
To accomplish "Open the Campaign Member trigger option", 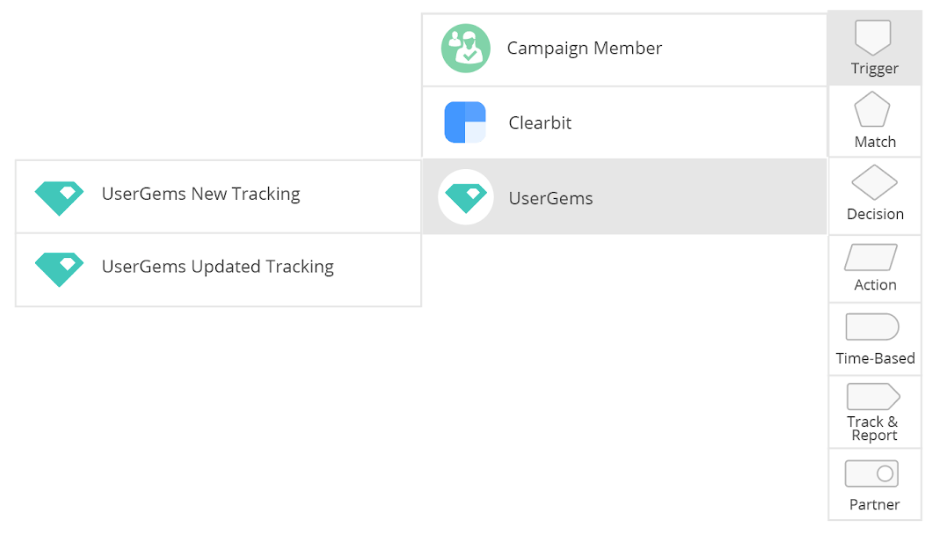I will pos(624,50).
